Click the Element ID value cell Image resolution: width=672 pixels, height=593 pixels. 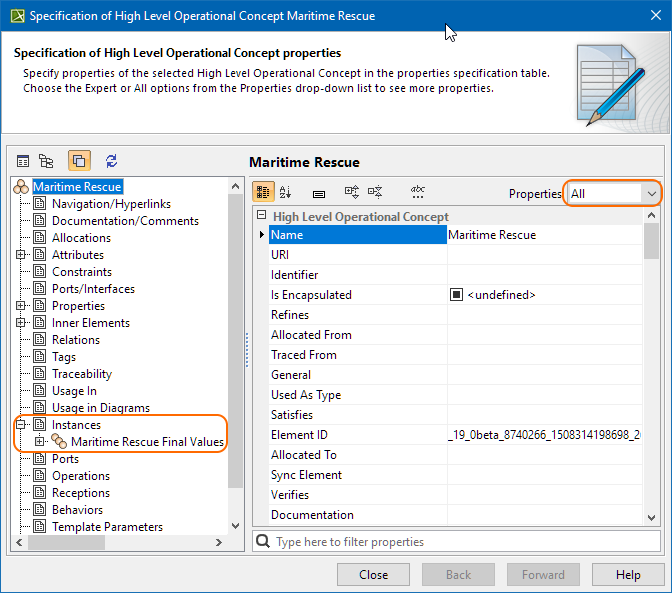[x=544, y=435]
